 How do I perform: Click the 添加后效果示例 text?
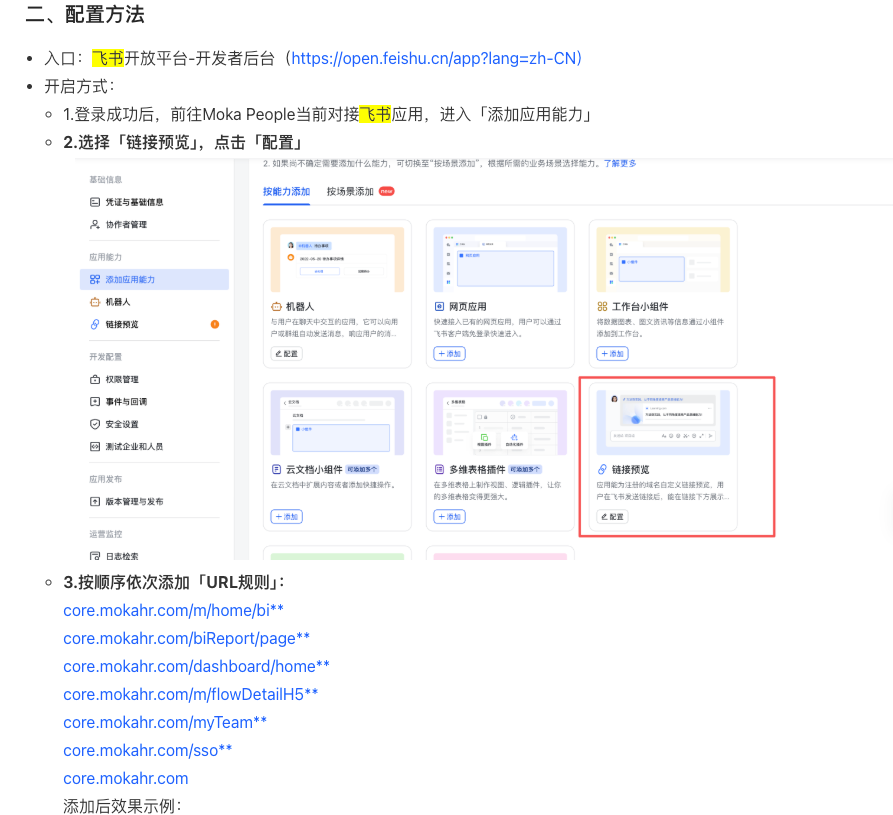click(x=122, y=806)
